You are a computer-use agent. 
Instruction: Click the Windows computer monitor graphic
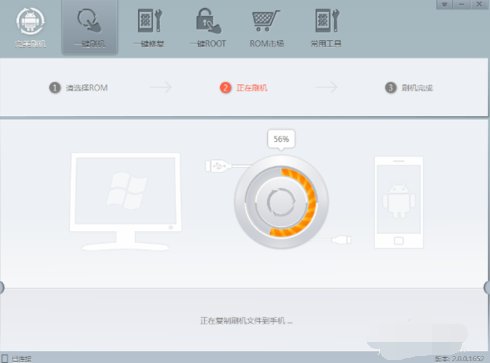click(125, 201)
